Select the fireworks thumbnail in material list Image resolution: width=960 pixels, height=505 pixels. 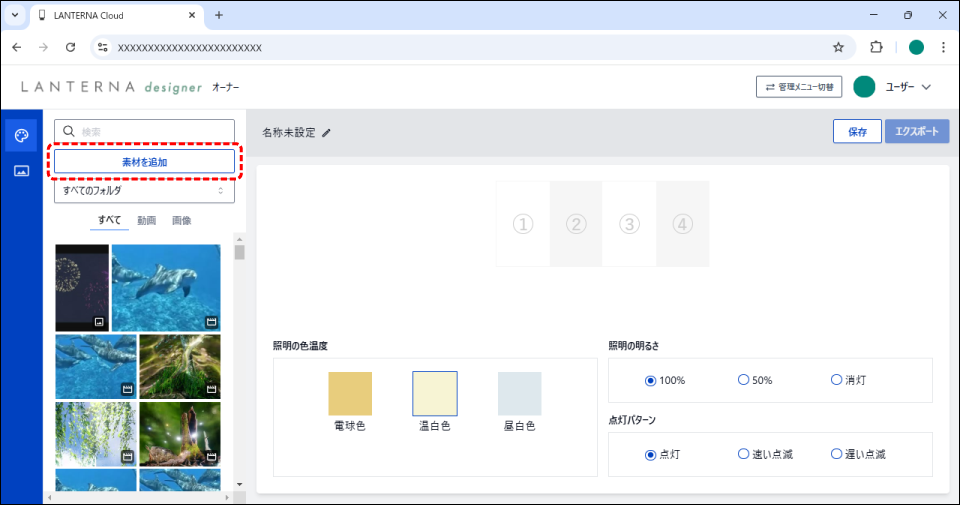(82, 288)
